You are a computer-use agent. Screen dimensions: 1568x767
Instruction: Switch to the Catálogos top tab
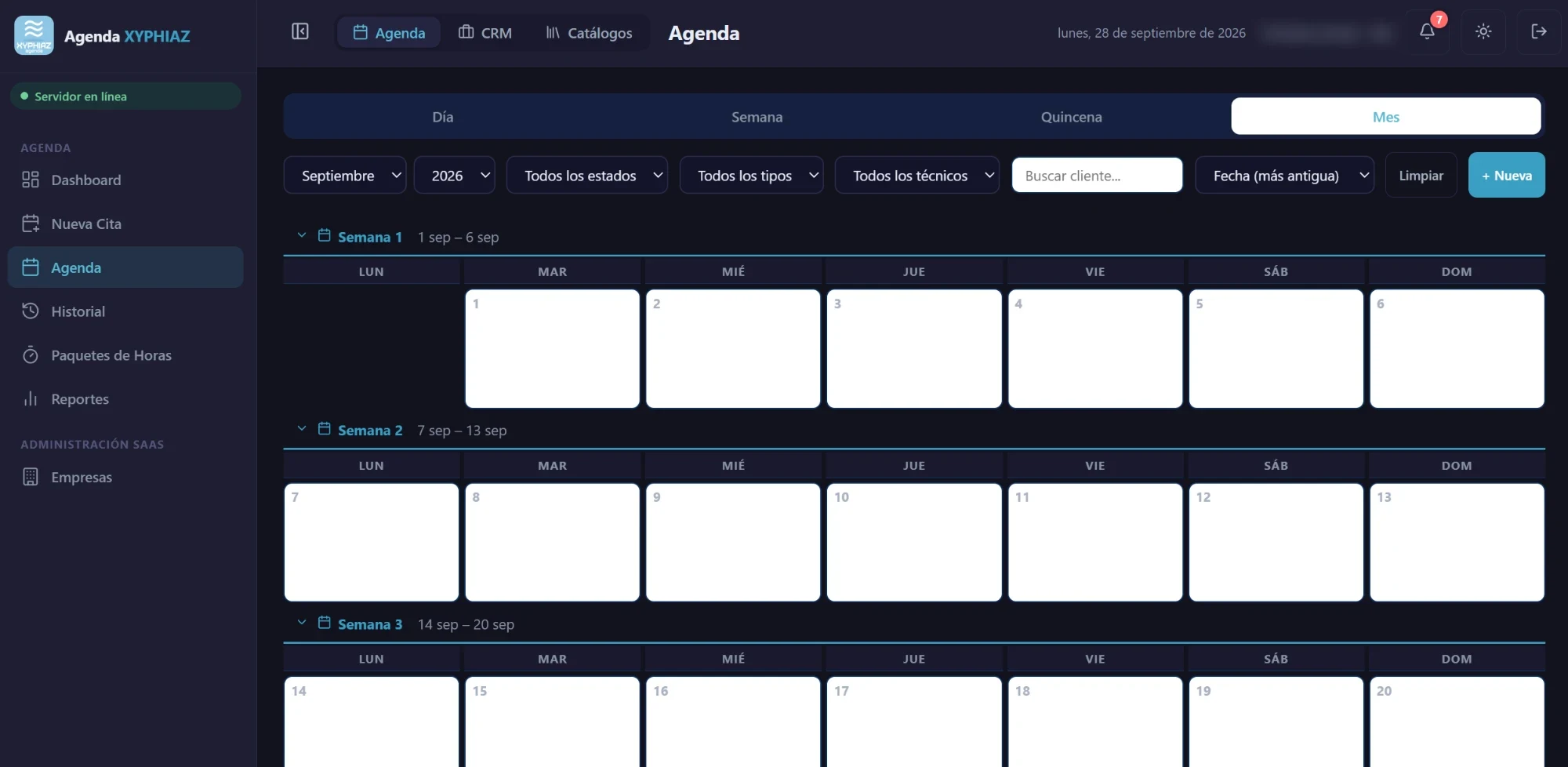[x=589, y=33]
